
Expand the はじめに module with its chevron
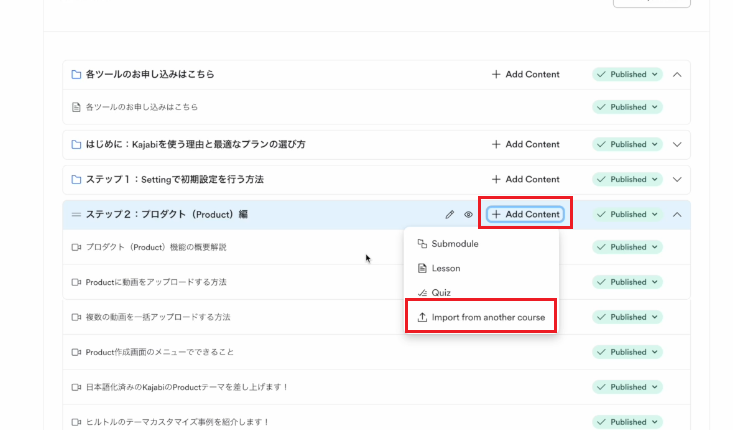(677, 144)
